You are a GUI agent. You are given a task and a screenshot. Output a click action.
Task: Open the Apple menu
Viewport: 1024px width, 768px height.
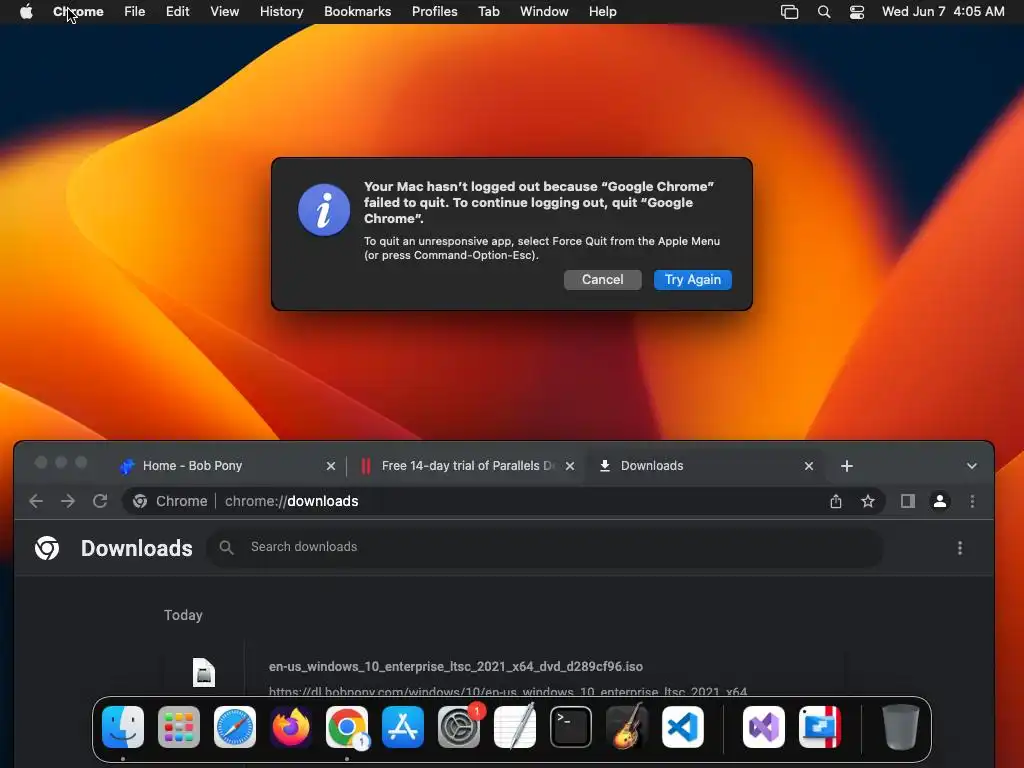pyautogui.click(x=26, y=12)
